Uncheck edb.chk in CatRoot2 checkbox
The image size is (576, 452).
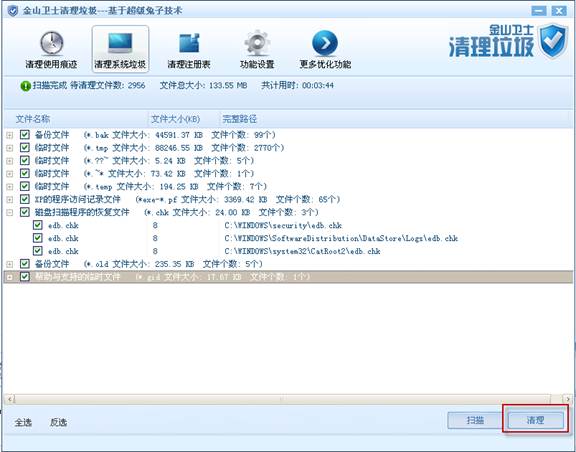pos(37,251)
